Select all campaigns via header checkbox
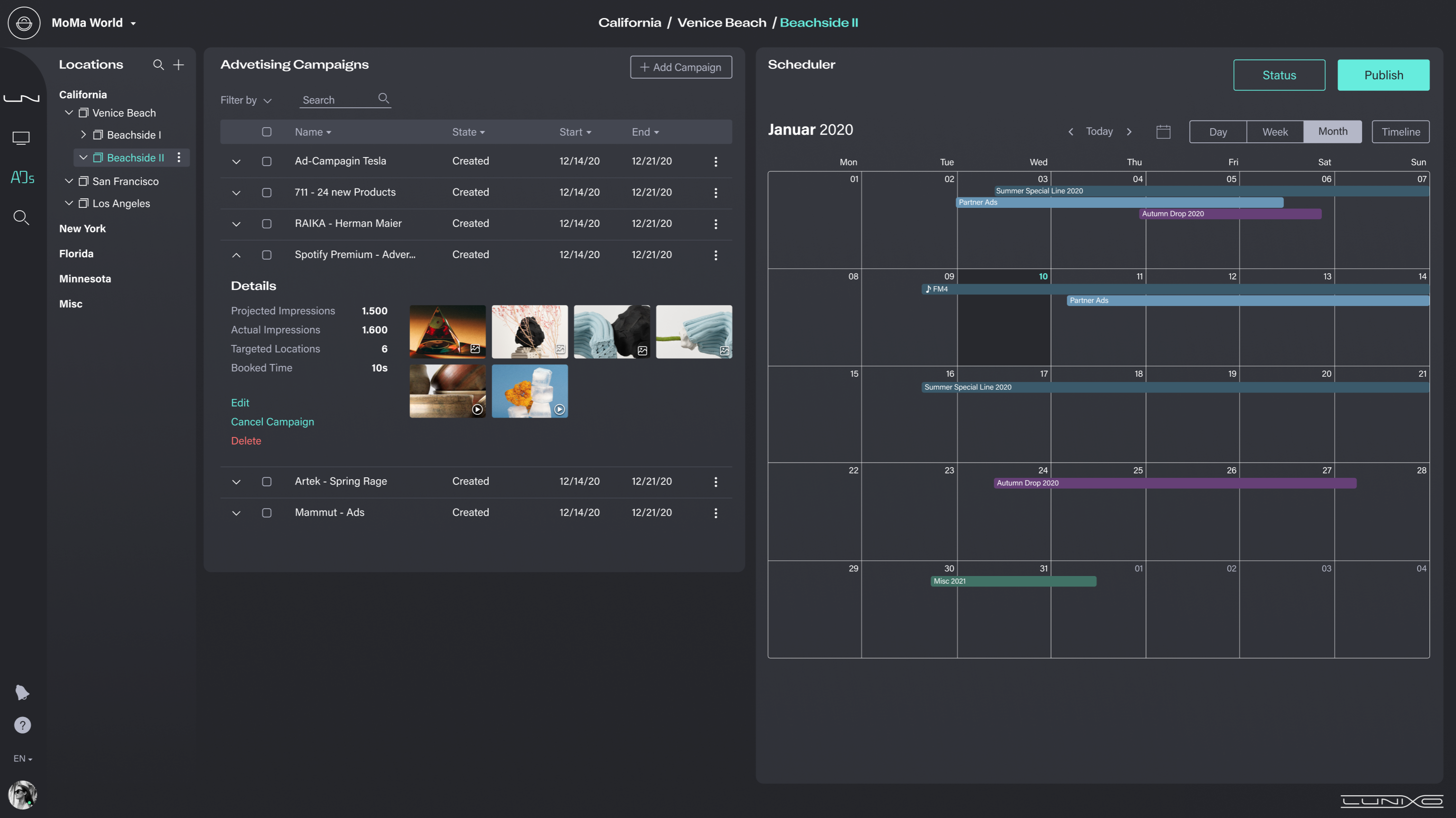 click(x=267, y=131)
